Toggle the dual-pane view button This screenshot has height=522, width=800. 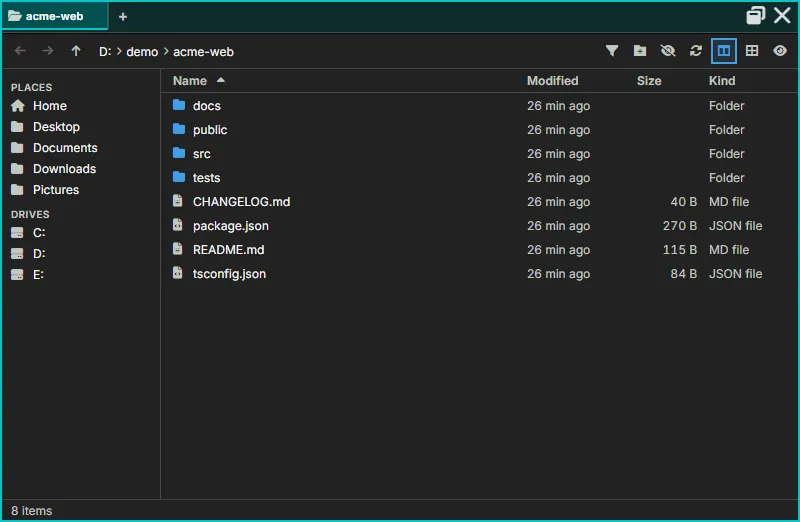pos(723,51)
